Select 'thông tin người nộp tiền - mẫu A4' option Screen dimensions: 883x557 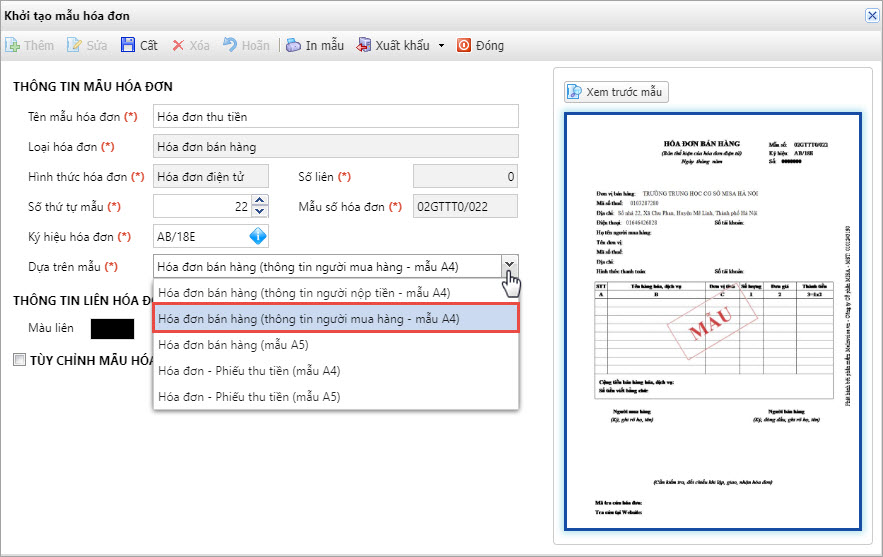point(336,293)
